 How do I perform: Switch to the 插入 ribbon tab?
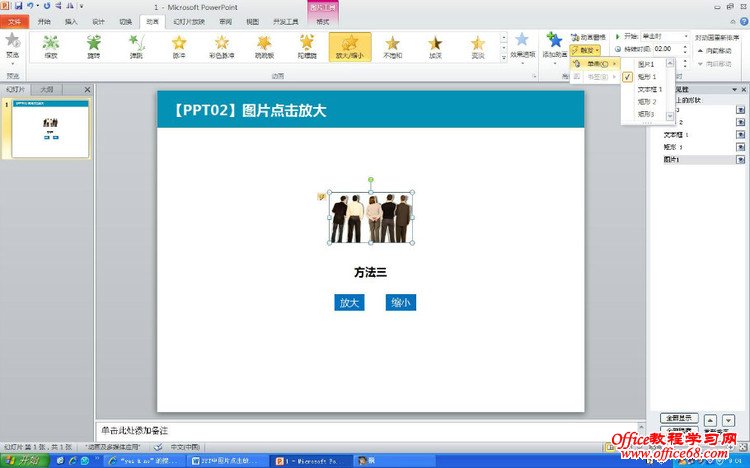point(71,22)
